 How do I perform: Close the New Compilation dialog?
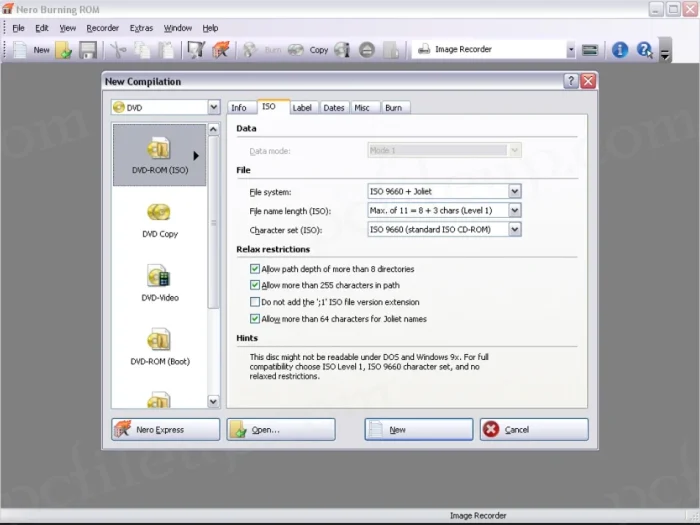[588, 81]
